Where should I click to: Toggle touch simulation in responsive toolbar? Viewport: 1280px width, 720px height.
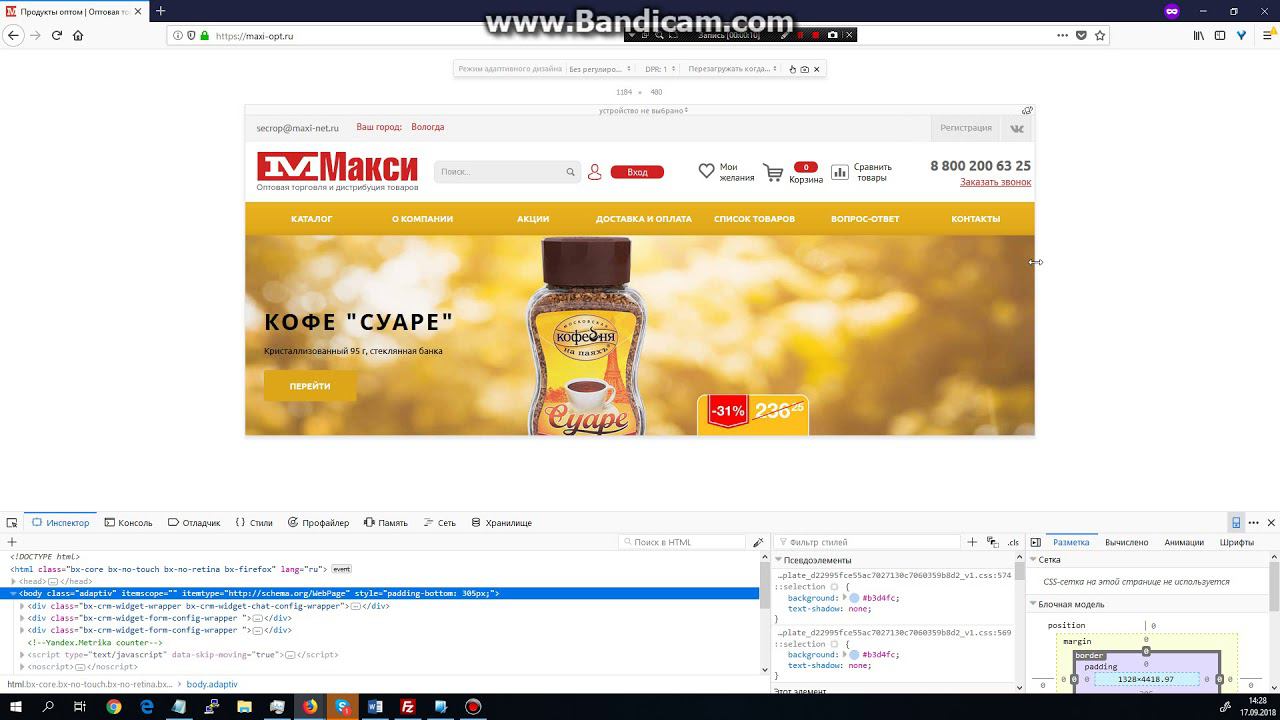pyautogui.click(x=793, y=69)
